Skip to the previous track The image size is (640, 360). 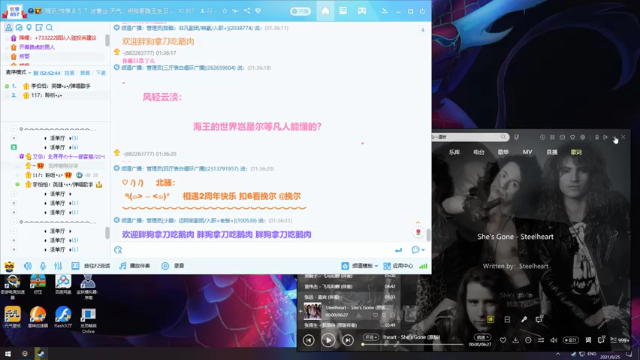tap(309, 340)
